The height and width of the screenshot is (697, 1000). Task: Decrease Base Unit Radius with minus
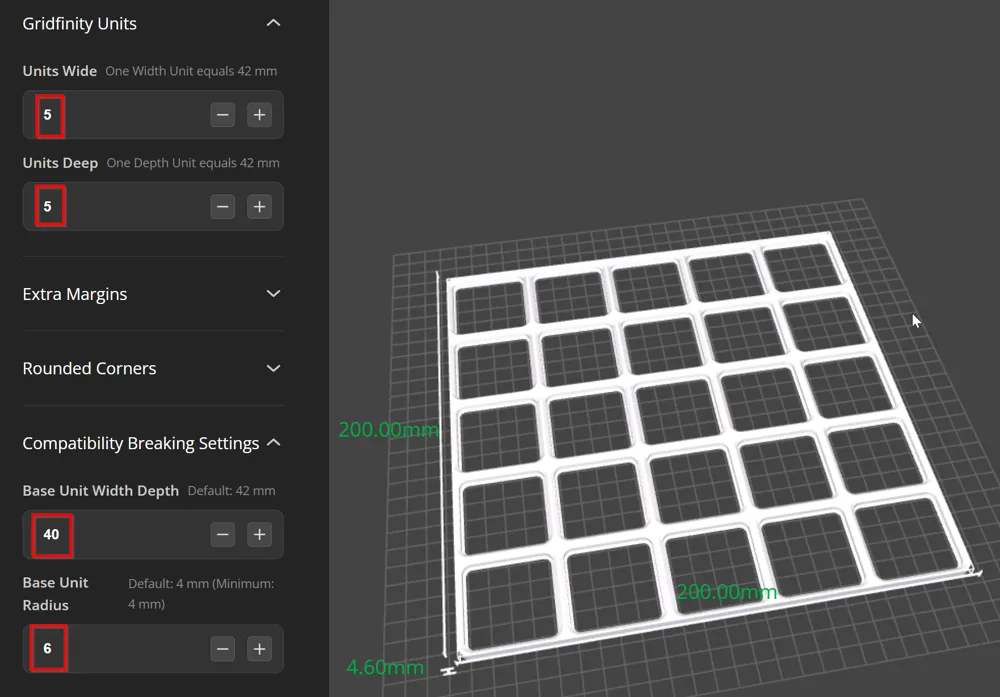click(x=222, y=648)
